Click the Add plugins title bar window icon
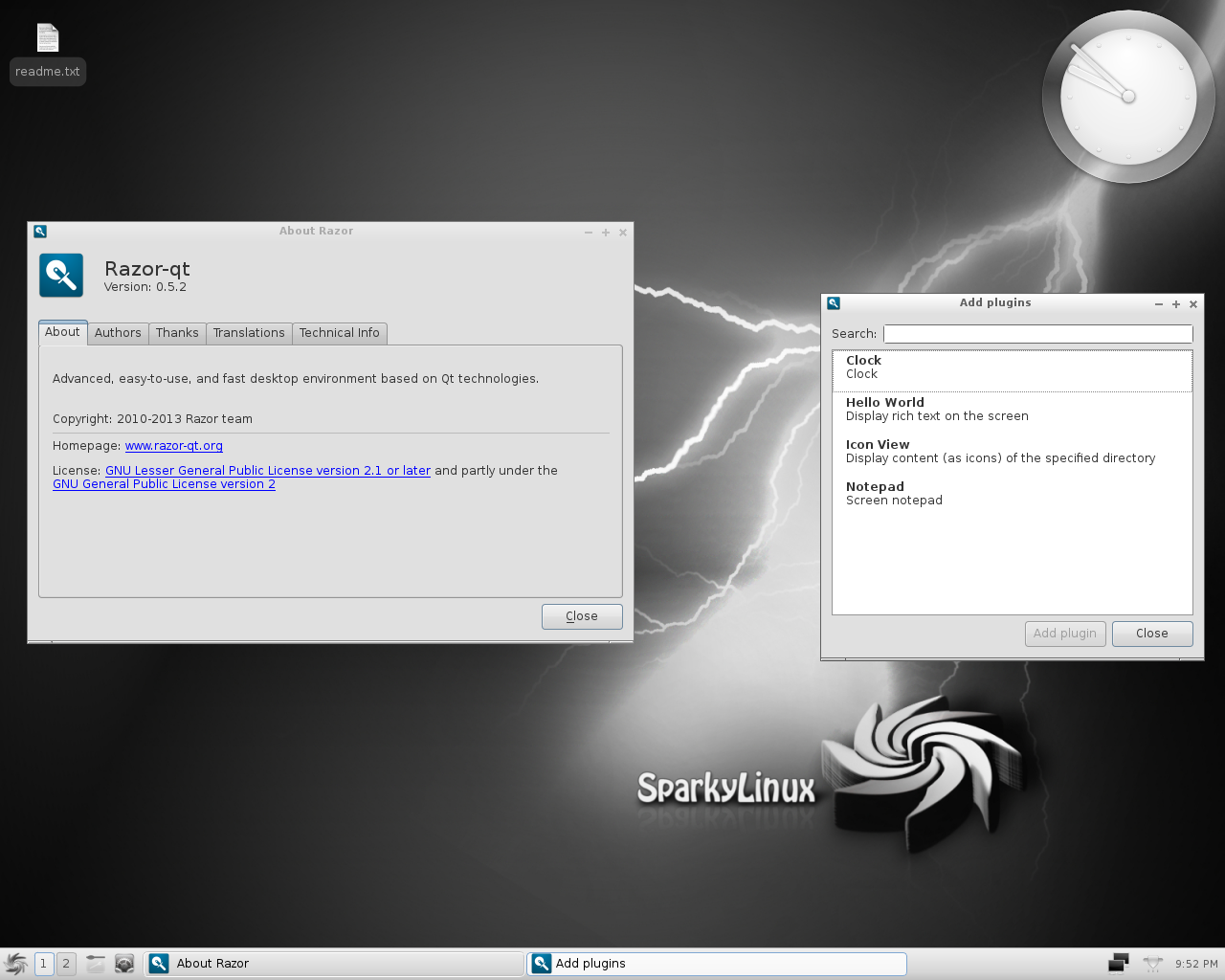The image size is (1225, 980). 834,303
